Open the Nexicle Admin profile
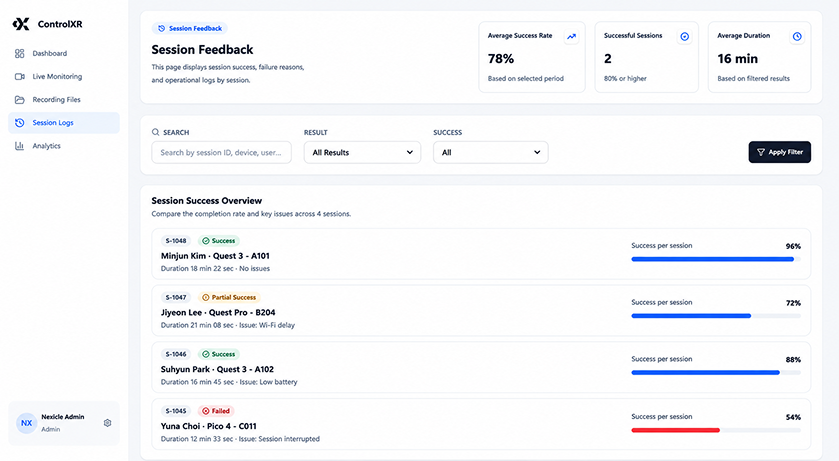The image size is (839, 461). (x=64, y=423)
